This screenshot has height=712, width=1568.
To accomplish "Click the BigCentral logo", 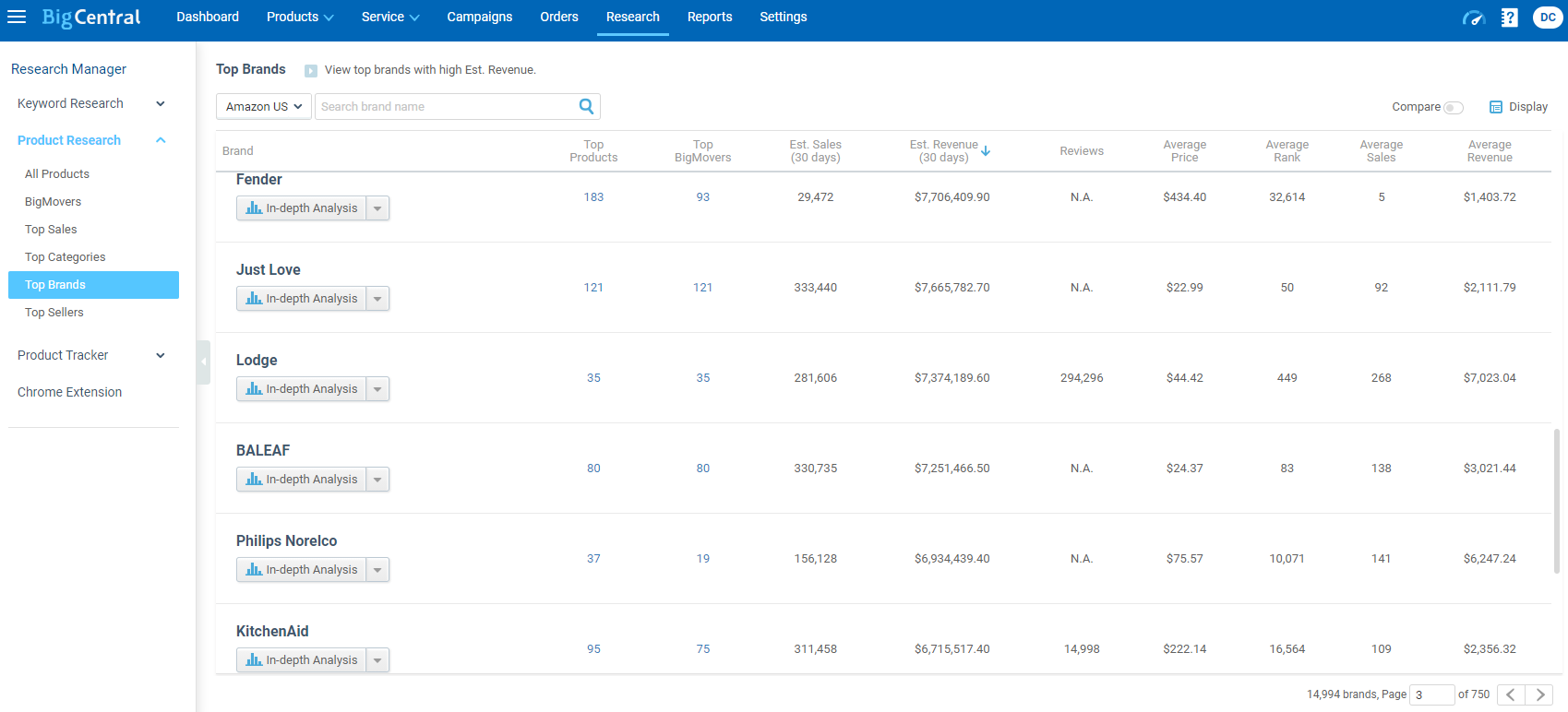I will (91, 18).
